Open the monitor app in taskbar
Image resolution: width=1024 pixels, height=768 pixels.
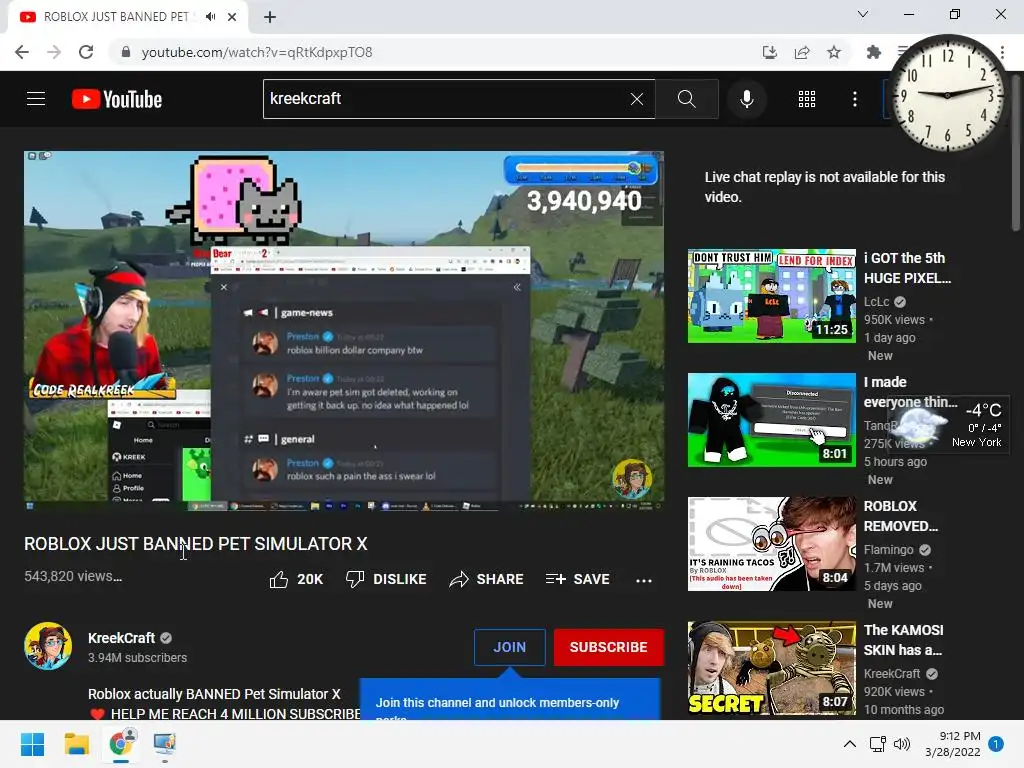pyautogui.click(x=165, y=744)
